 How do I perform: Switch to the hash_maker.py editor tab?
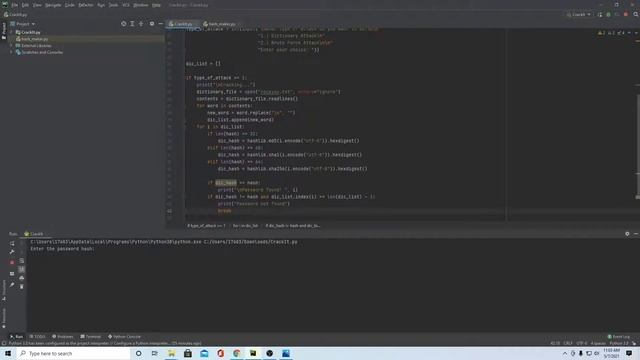(220, 24)
